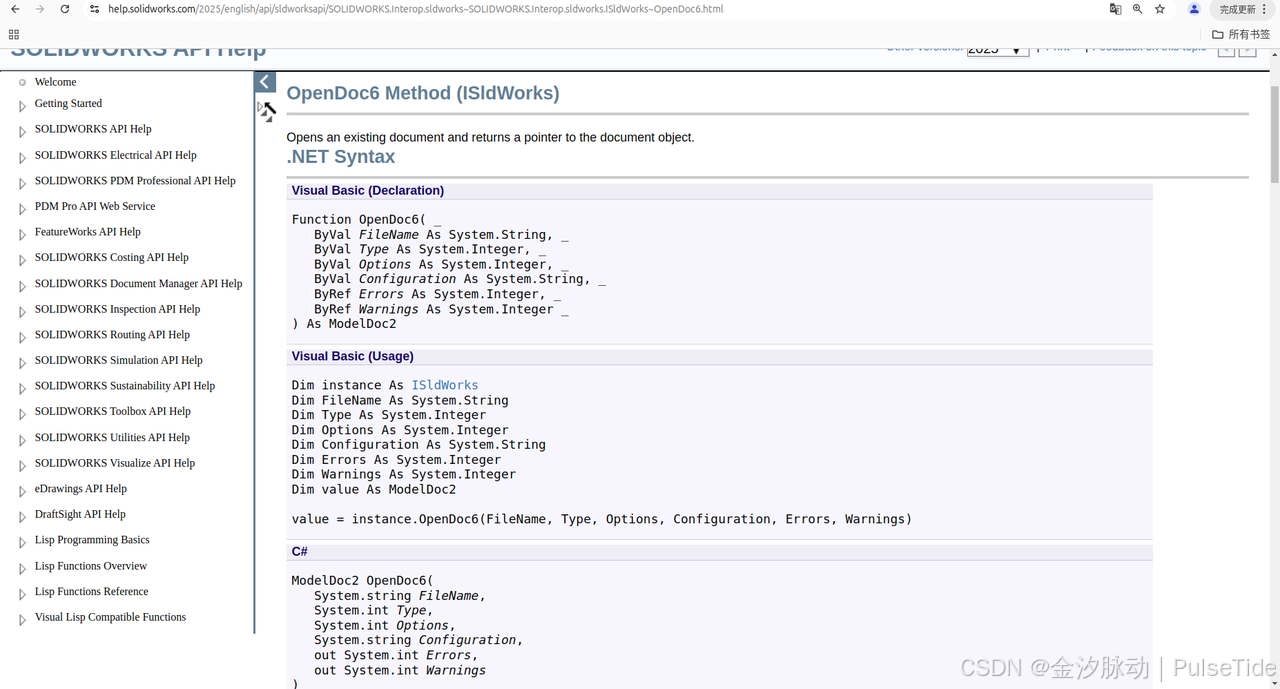This screenshot has height=689, width=1280.
Task: Click the address bar URL
Action: (x=415, y=9)
